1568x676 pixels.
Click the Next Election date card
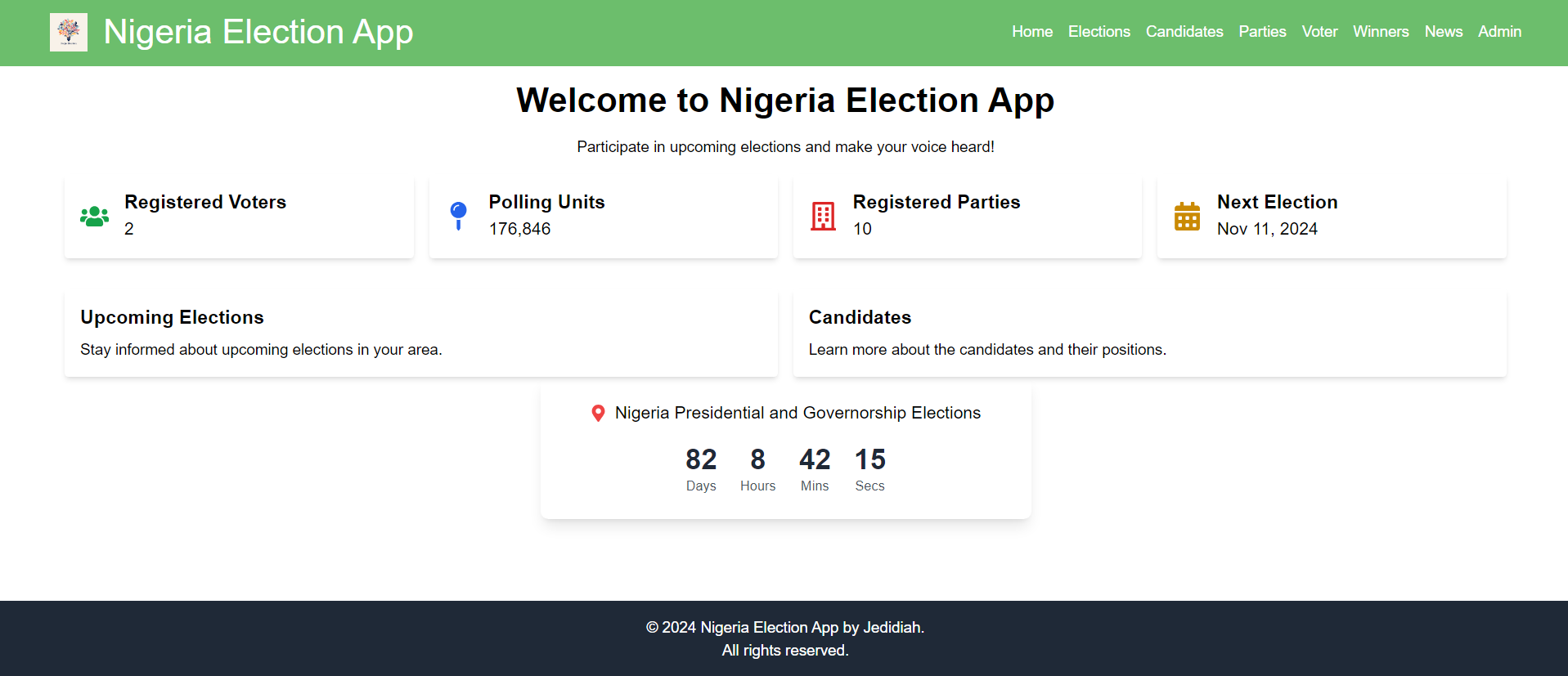(x=1332, y=217)
